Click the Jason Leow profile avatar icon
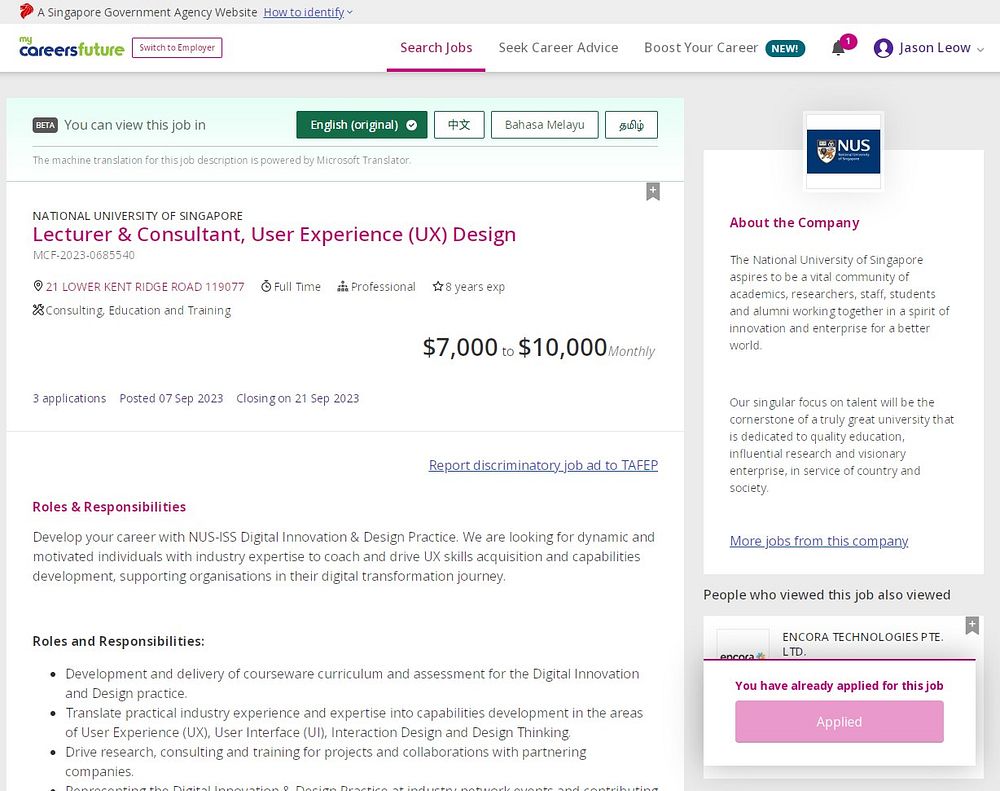Screen dimensions: 1000x791 pos(883,48)
